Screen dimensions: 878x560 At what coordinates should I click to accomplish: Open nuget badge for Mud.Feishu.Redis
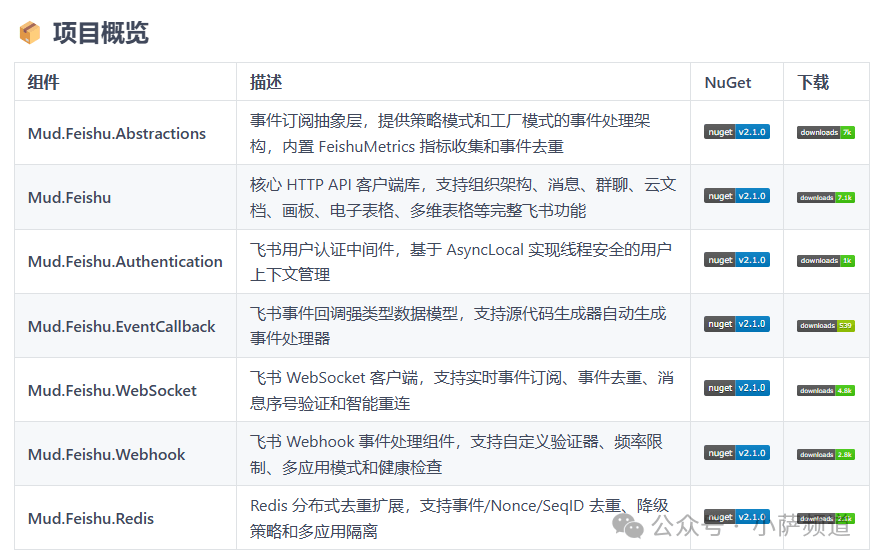736,517
